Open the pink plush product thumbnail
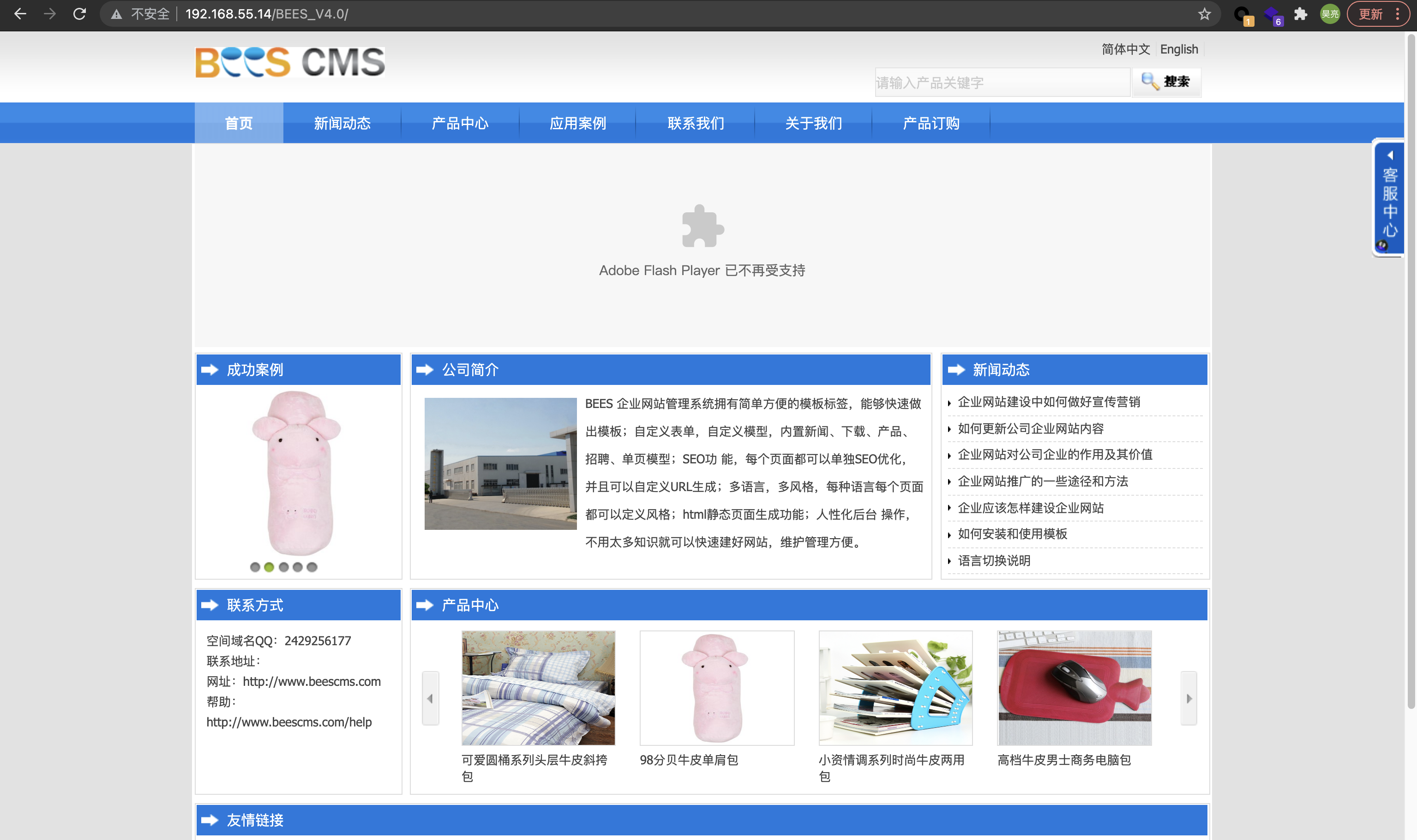The height and width of the screenshot is (840, 1417). 717,688
